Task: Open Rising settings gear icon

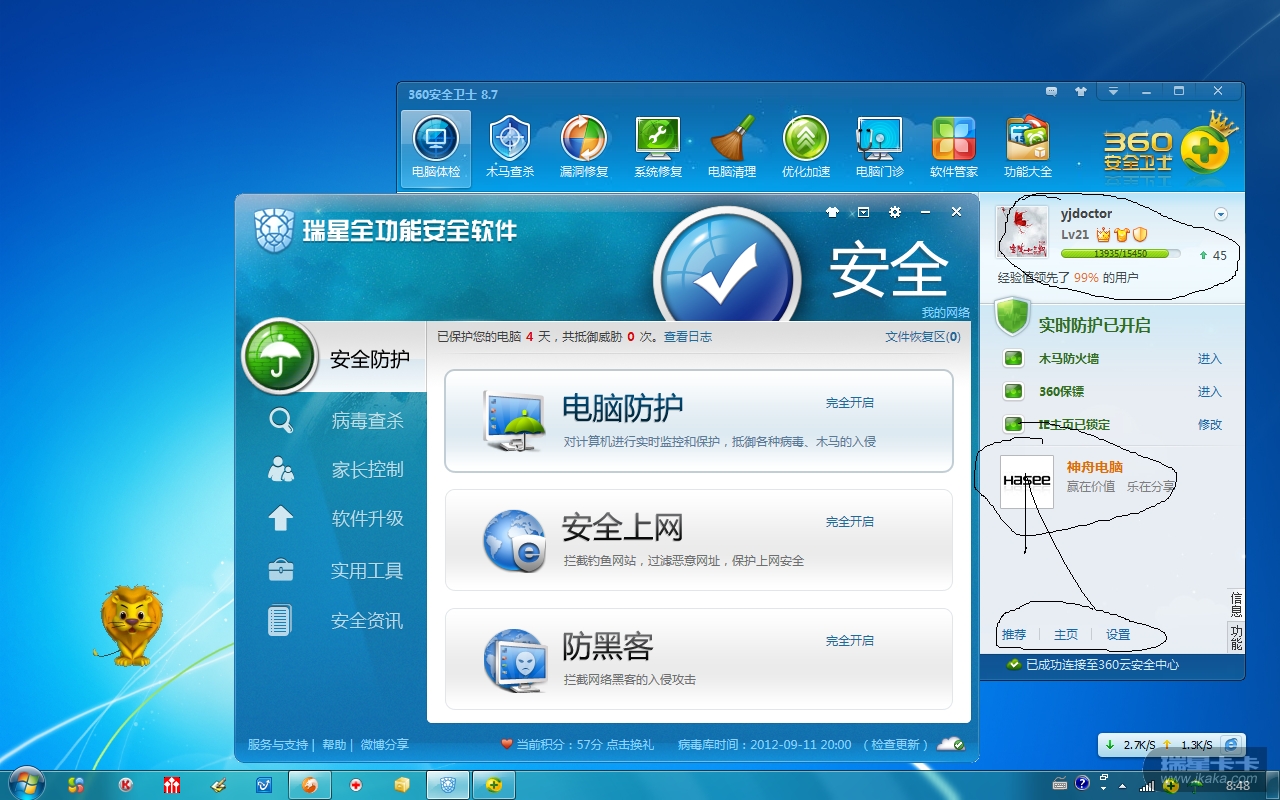Action: (x=895, y=212)
